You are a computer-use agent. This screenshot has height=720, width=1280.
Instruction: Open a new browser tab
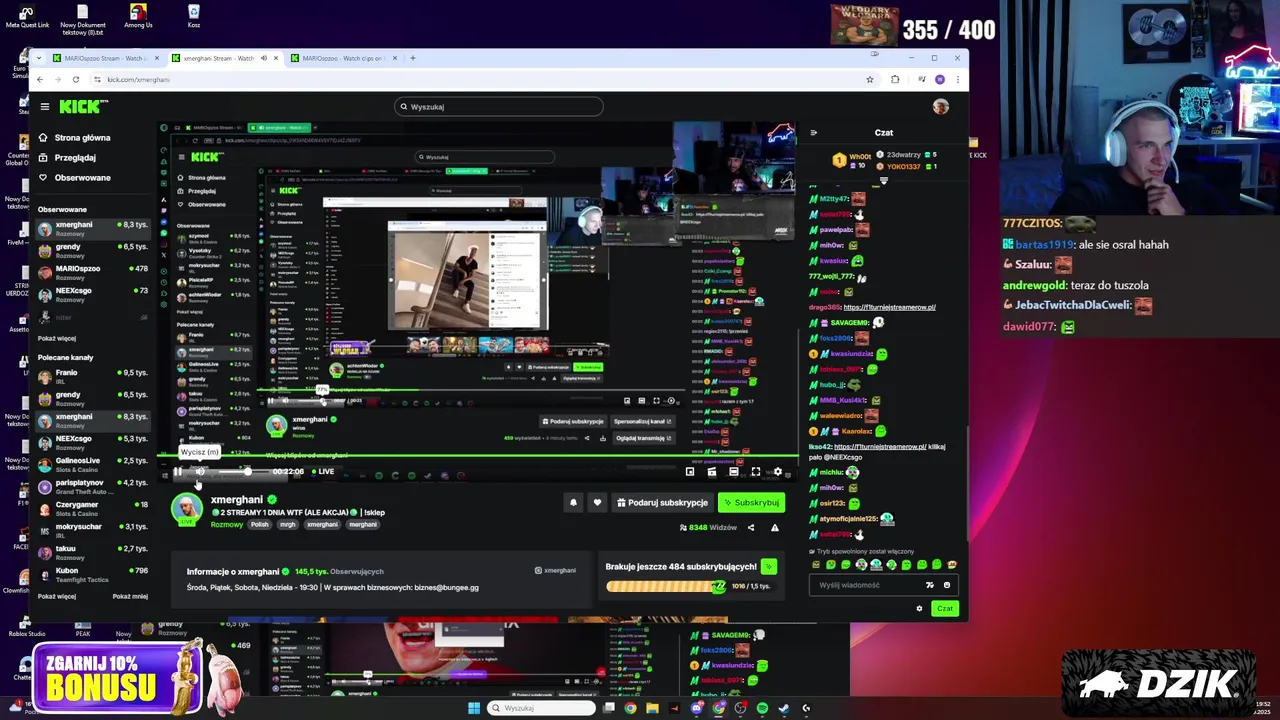pos(412,58)
